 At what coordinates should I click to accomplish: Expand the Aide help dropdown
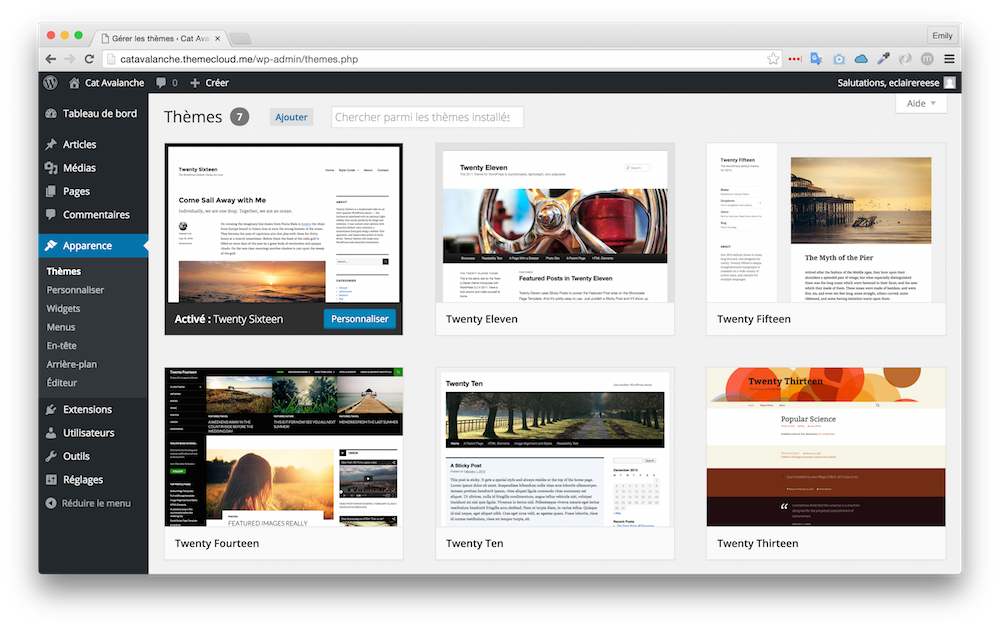(921, 103)
